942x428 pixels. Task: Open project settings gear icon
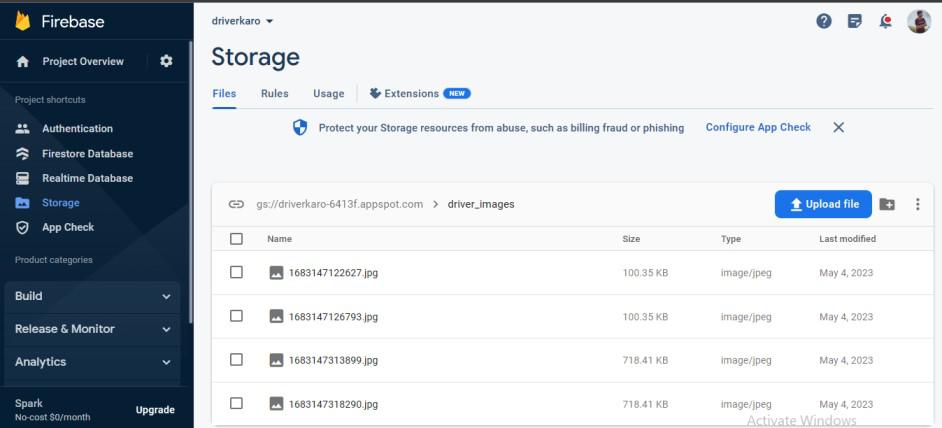click(166, 61)
